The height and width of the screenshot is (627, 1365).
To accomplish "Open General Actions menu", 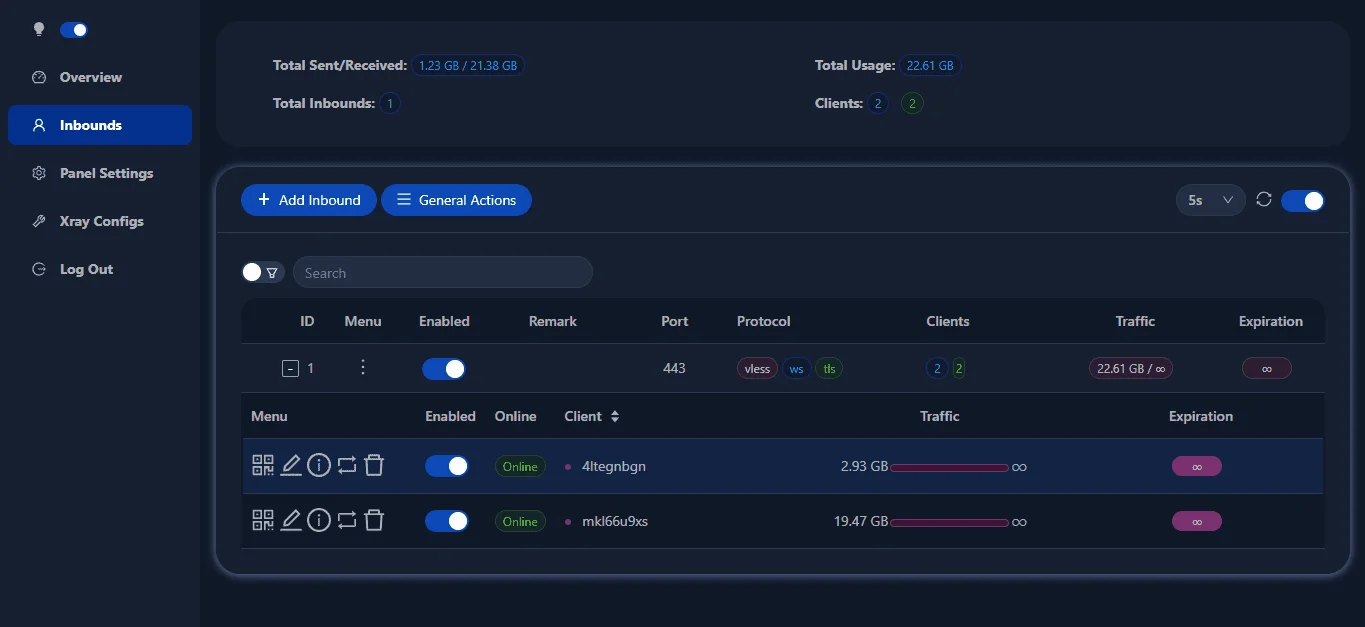I will pos(456,200).
